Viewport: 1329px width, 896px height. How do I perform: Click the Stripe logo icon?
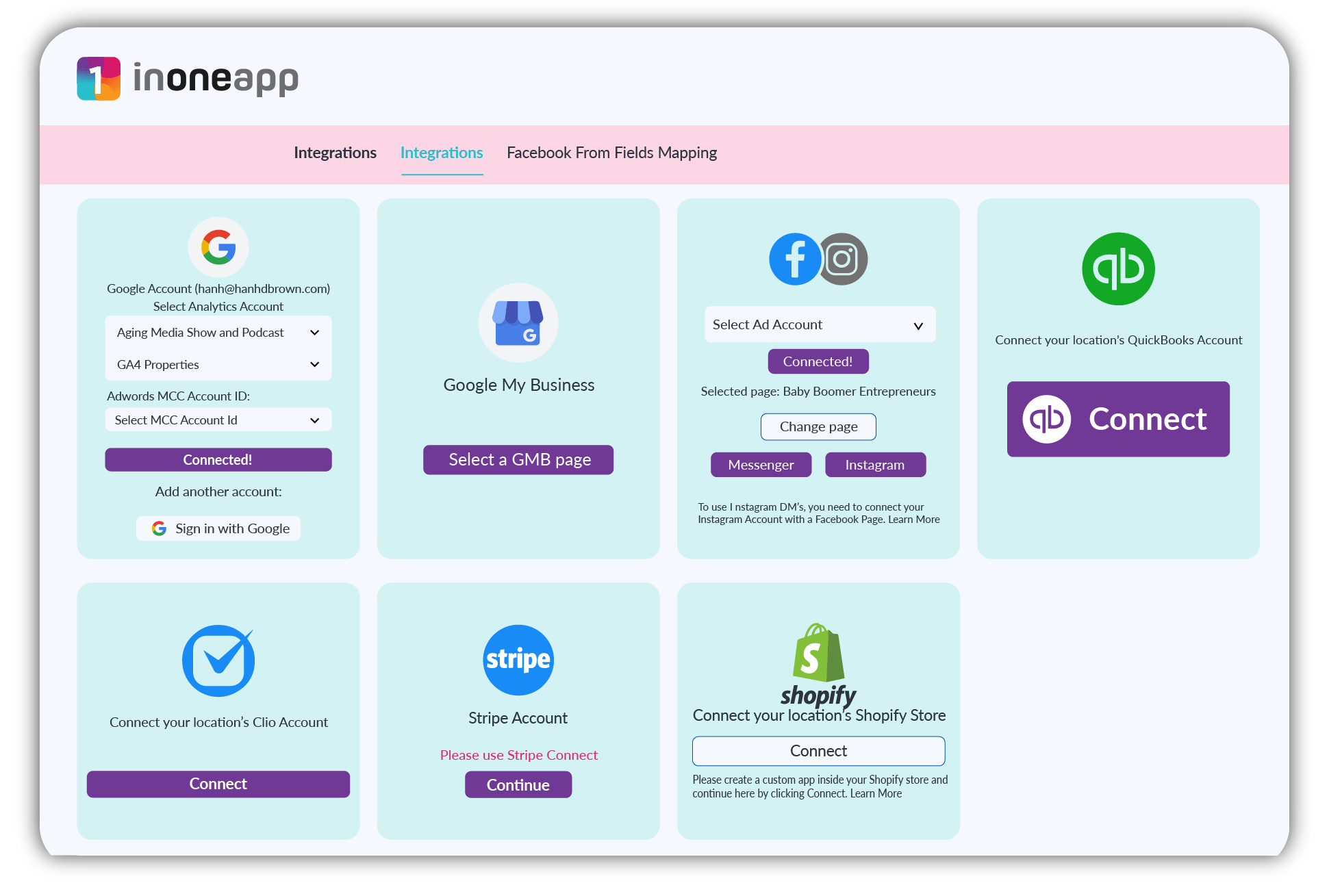pos(518,660)
